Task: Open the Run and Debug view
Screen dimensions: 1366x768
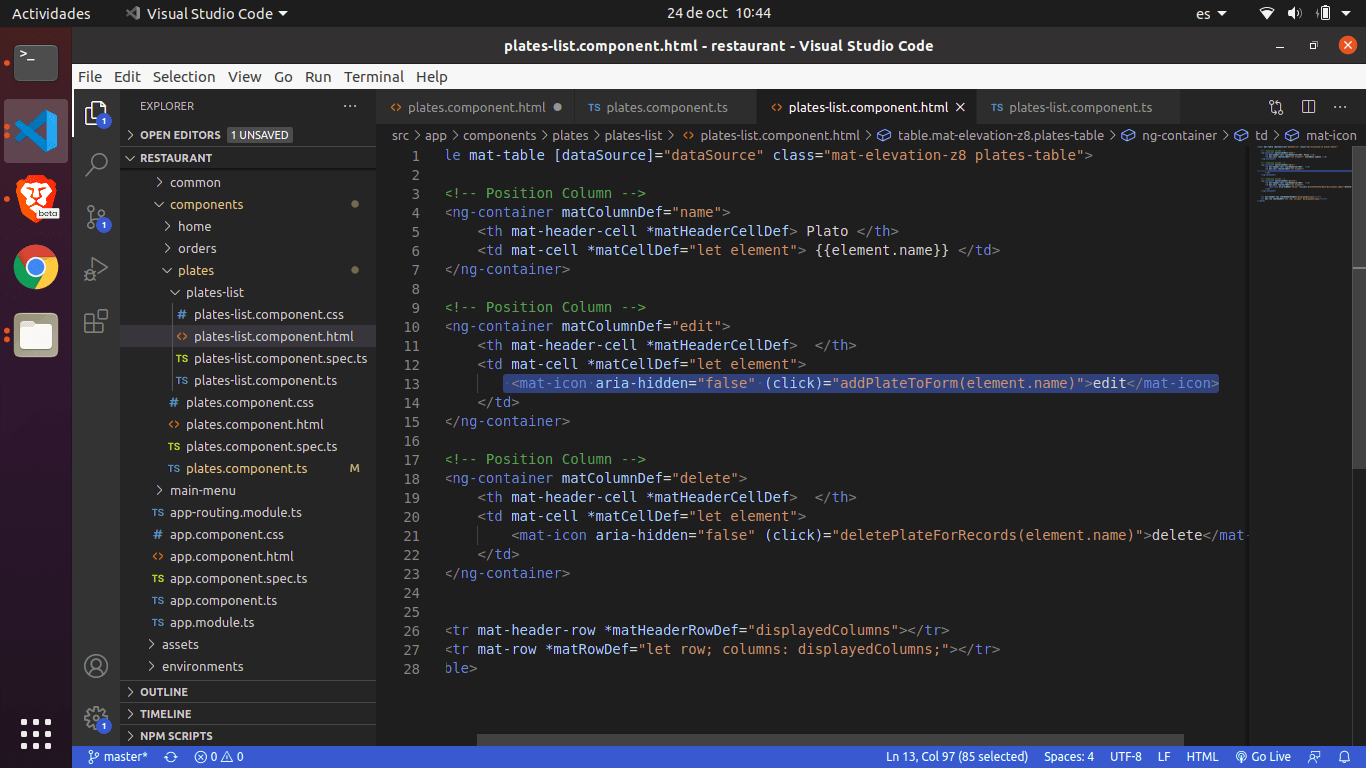Action: pyautogui.click(x=96, y=269)
